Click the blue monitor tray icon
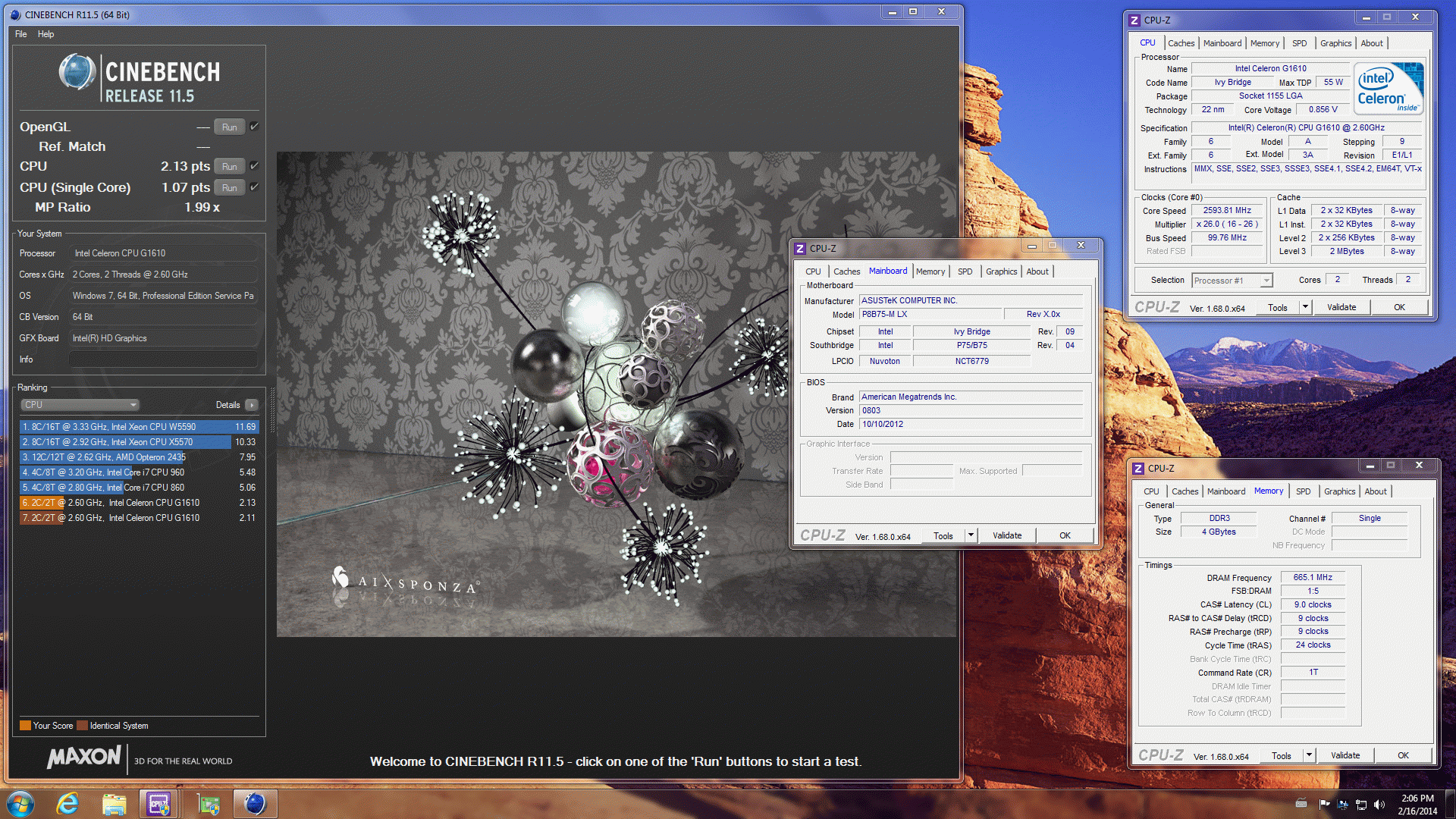 coord(1342,805)
